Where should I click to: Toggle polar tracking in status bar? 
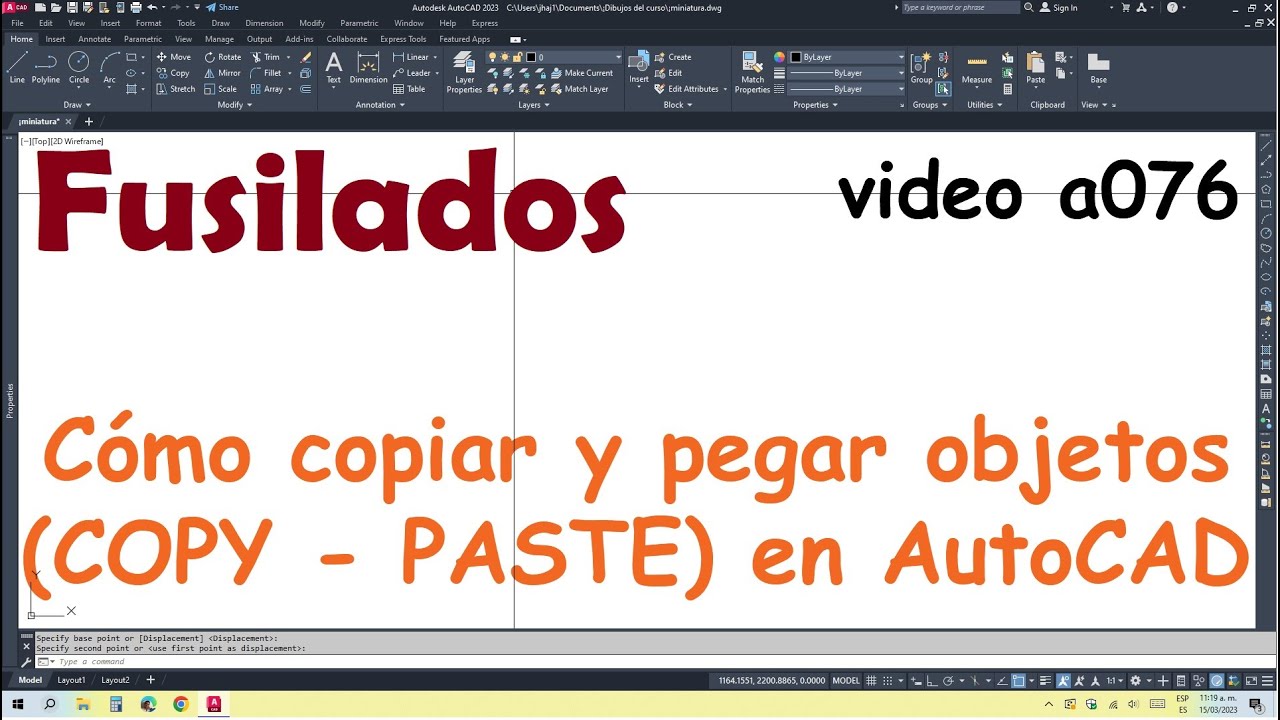[948, 681]
